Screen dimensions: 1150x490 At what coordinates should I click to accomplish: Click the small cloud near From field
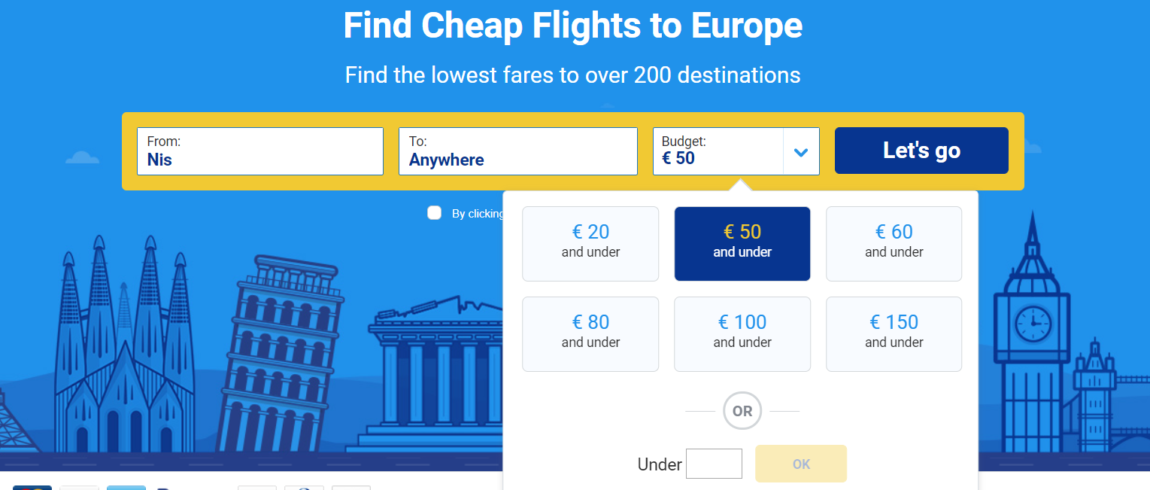tap(82, 157)
